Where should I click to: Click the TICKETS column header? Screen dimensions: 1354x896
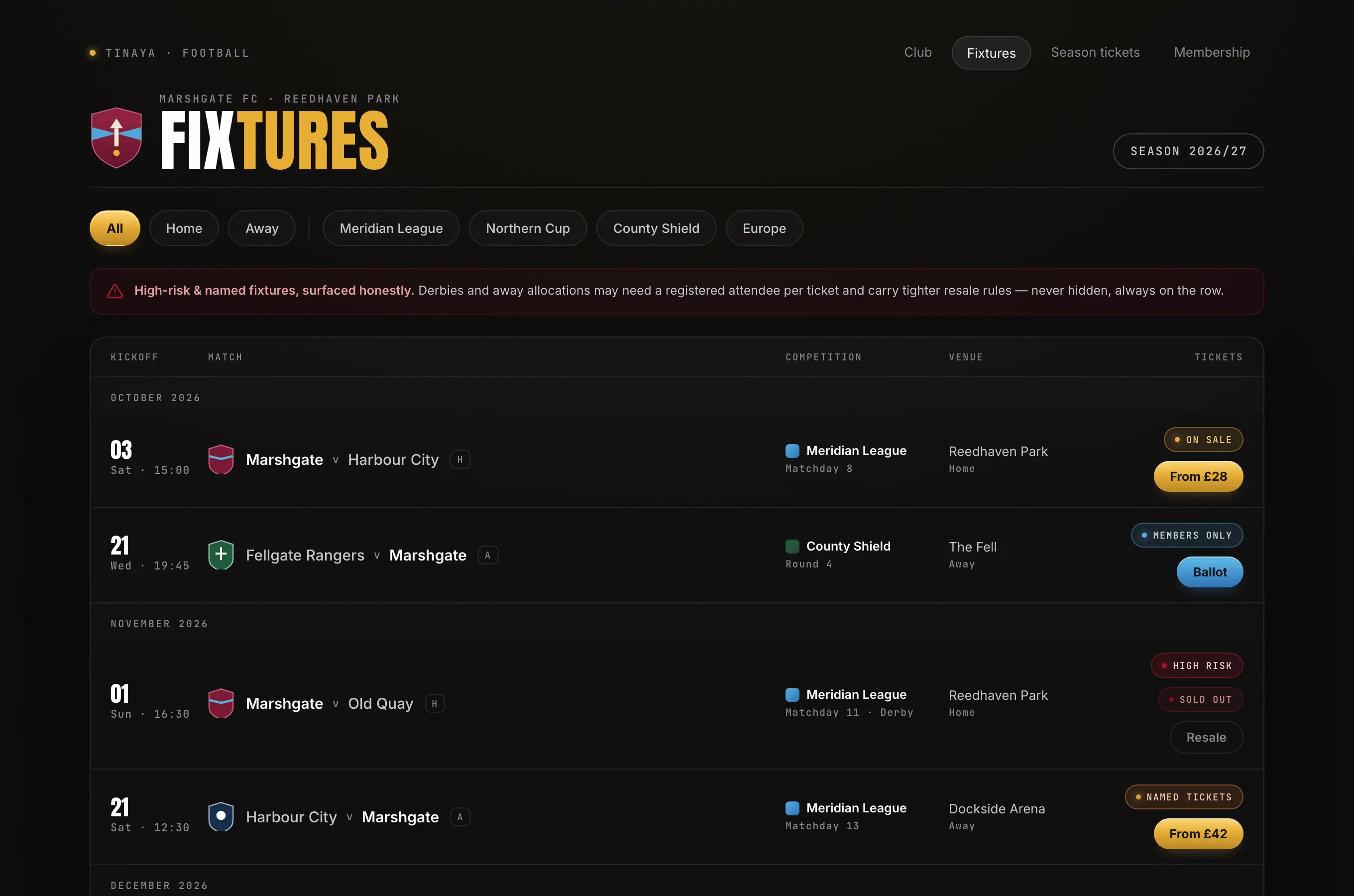click(1218, 357)
